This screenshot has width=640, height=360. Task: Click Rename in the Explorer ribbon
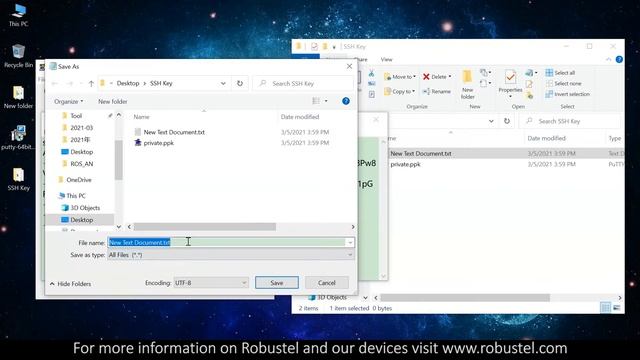437,91
